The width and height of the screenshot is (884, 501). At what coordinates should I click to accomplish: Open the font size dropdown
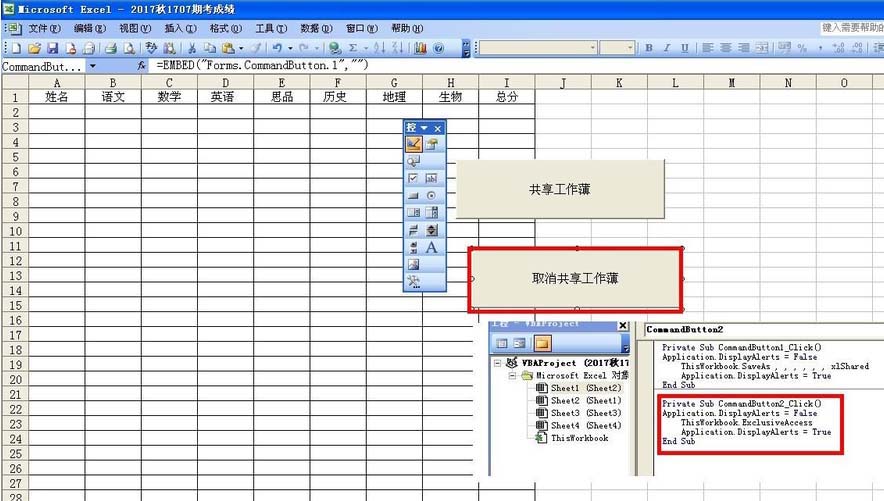(x=630, y=48)
